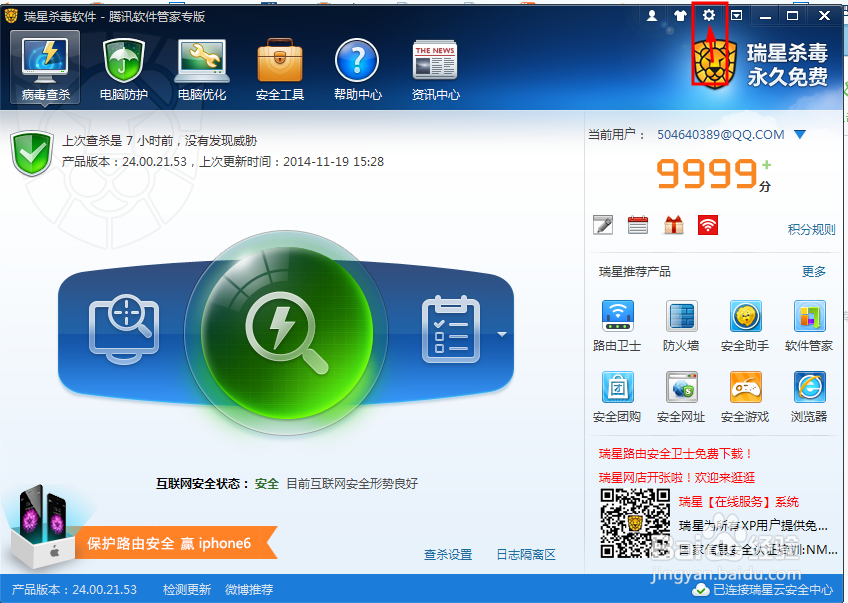
Task: Click 瑞星为所有XP用户提供免 news text
Action: (x=753, y=526)
